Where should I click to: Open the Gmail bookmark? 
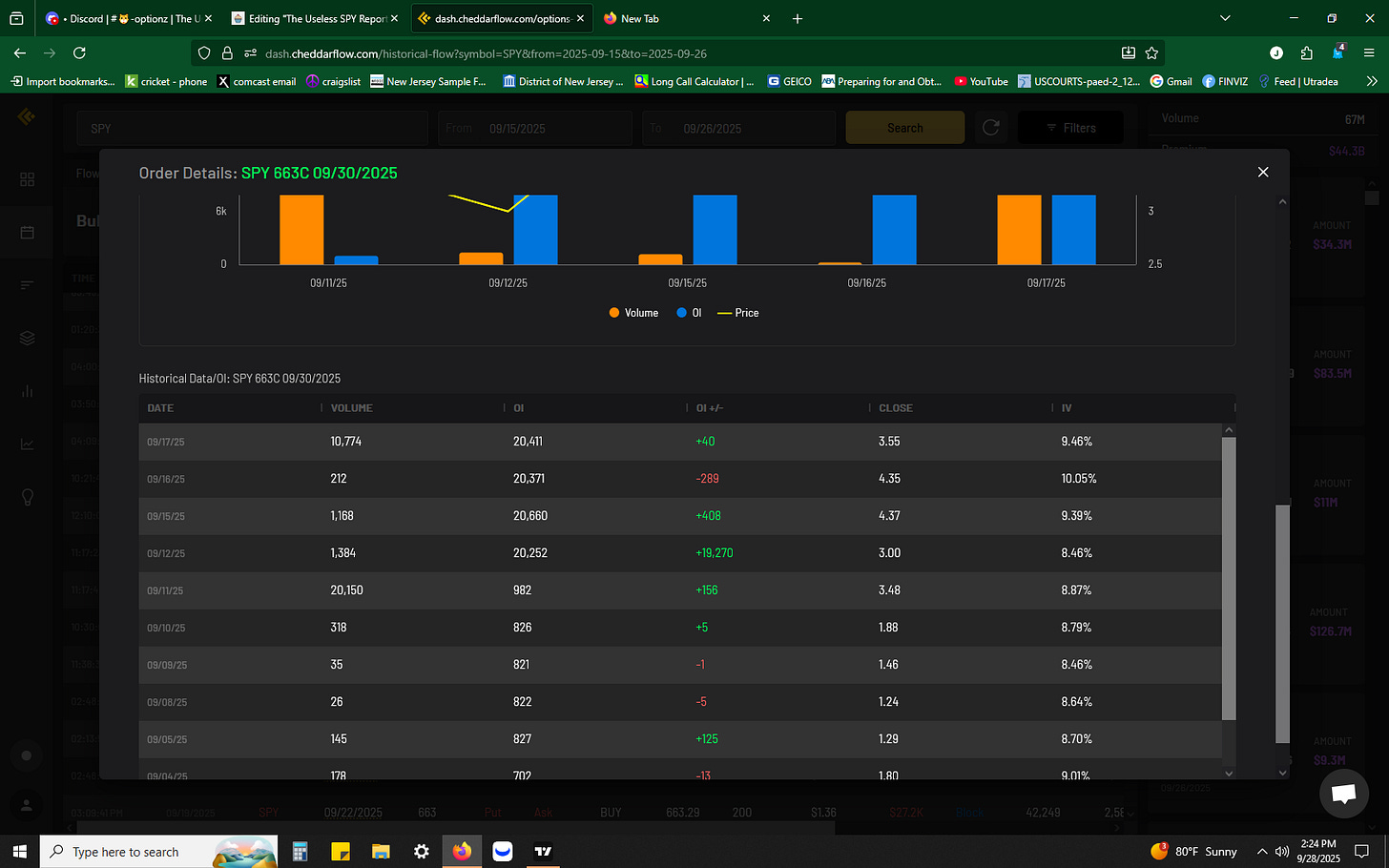(1171, 81)
